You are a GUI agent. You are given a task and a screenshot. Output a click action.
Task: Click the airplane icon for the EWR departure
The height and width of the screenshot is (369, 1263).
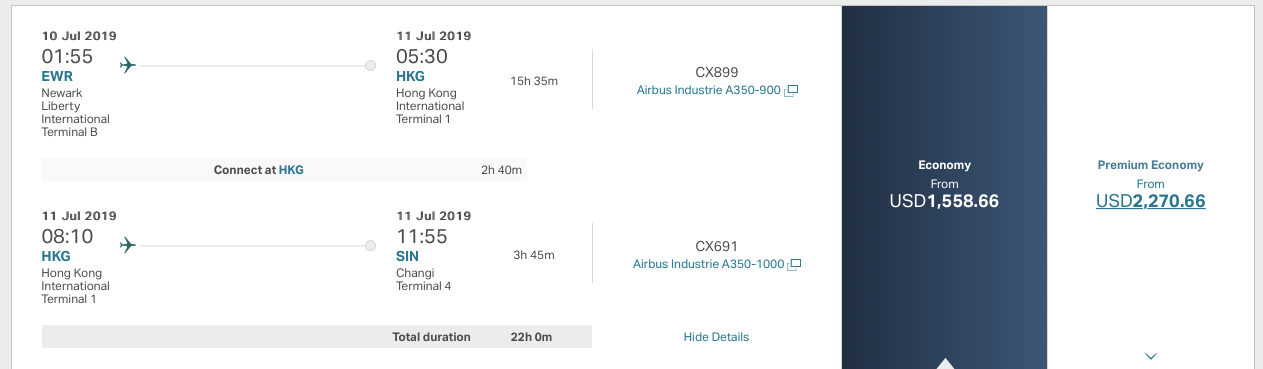click(x=127, y=66)
